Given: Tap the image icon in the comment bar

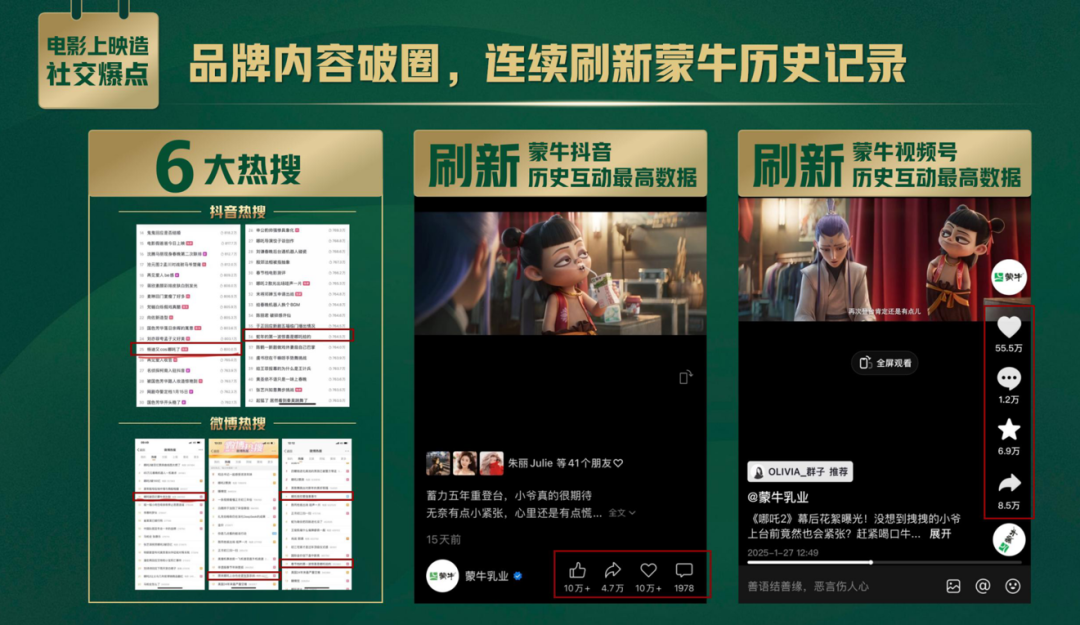Looking at the screenshot, I should click(x=953, y=586).
